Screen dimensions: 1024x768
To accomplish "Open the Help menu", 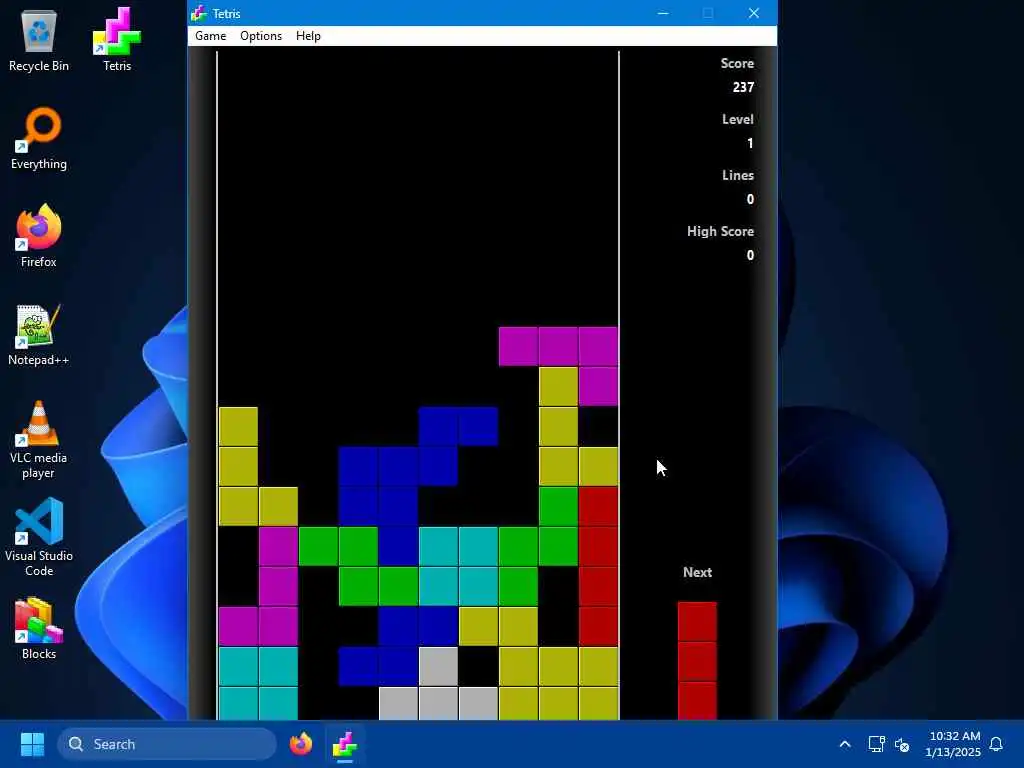I will pos(308,36).
